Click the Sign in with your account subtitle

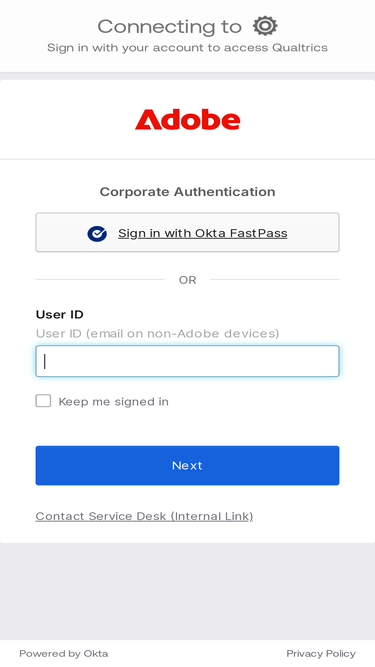[x=188, y=47]
